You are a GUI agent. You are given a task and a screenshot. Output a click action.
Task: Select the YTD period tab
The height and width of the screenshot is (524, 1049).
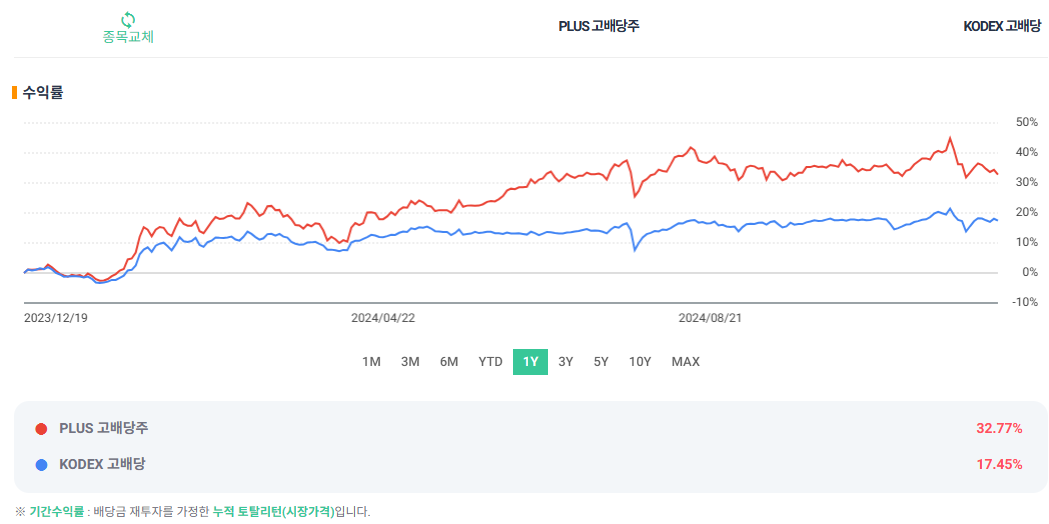coord(490,362)
